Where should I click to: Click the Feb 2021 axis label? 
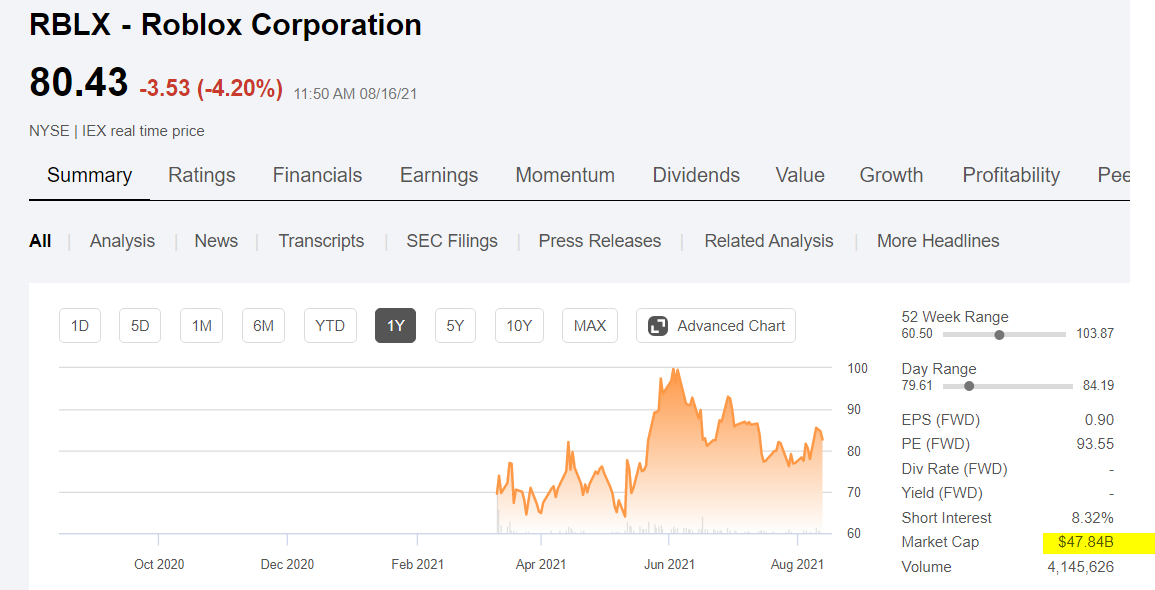[418, 564]
